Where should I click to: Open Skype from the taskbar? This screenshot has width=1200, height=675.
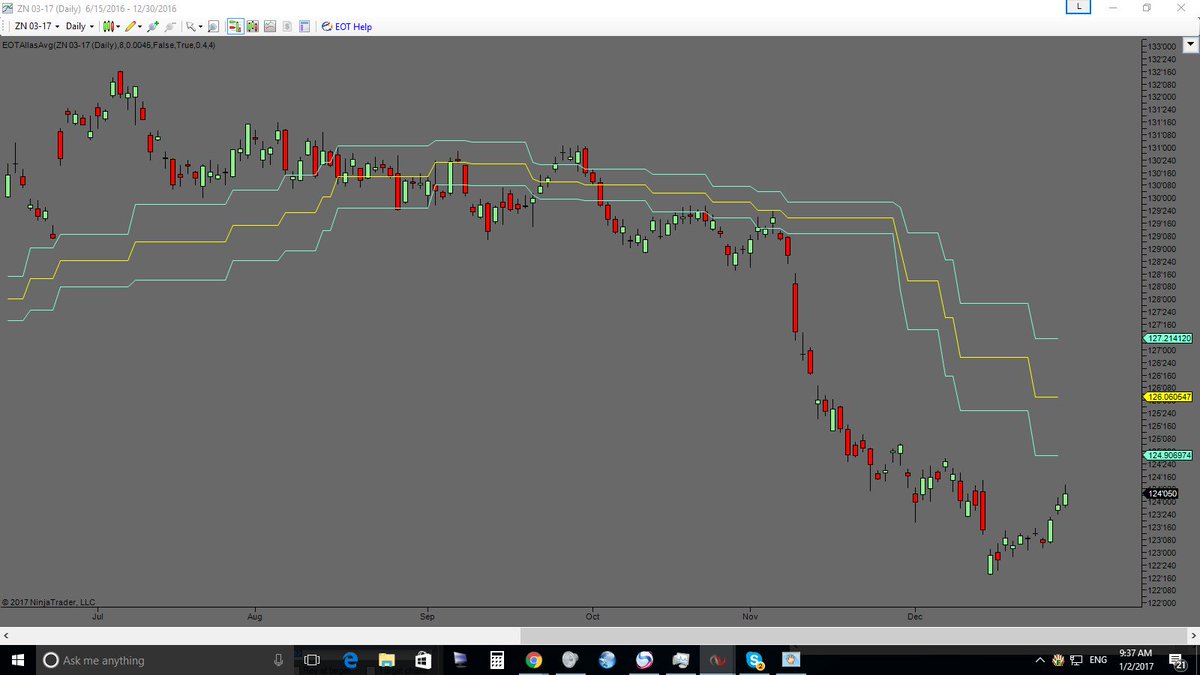[x=754, y=660]
